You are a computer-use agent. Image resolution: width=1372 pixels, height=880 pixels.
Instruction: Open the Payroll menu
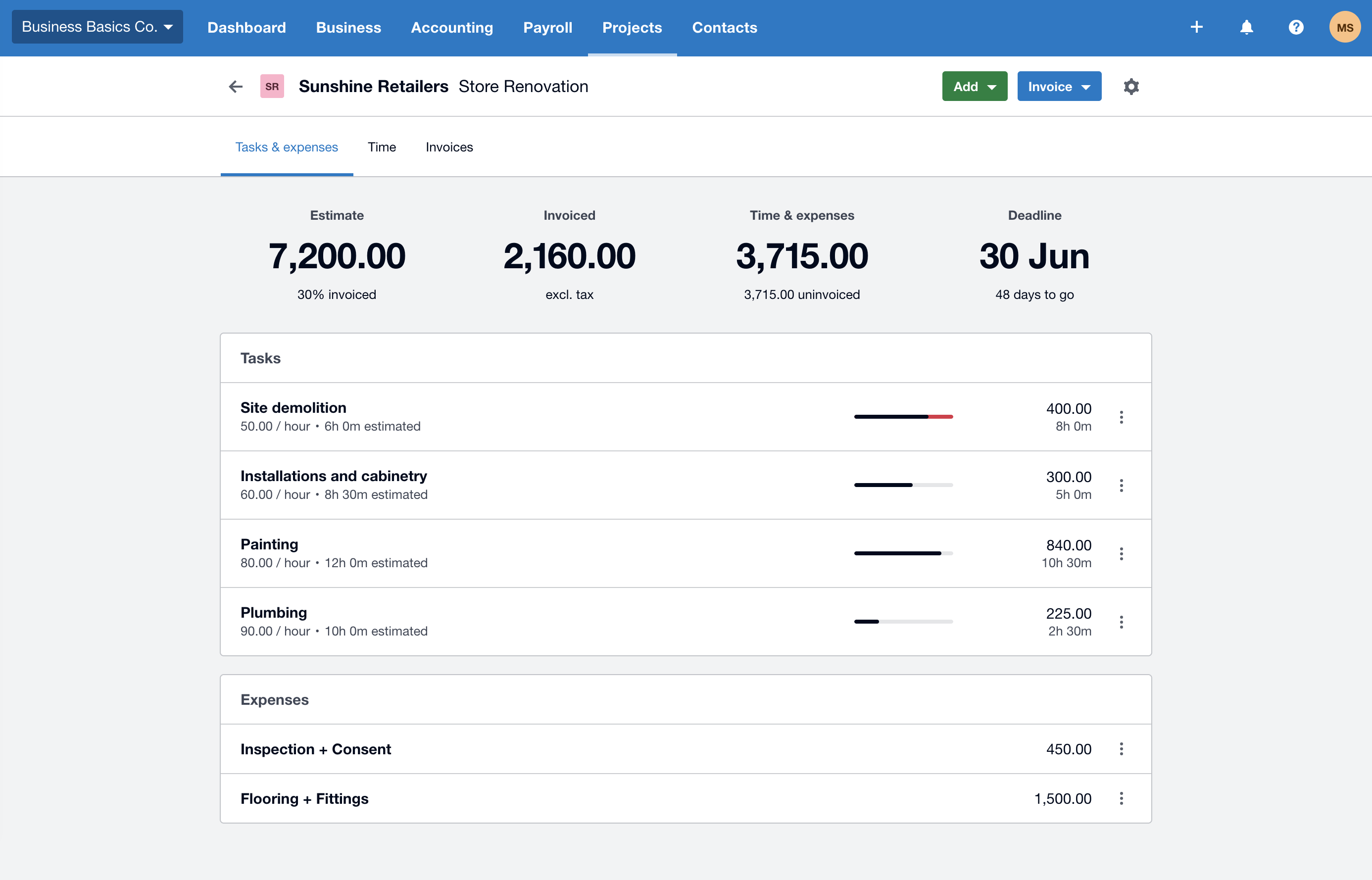[547, 27]
